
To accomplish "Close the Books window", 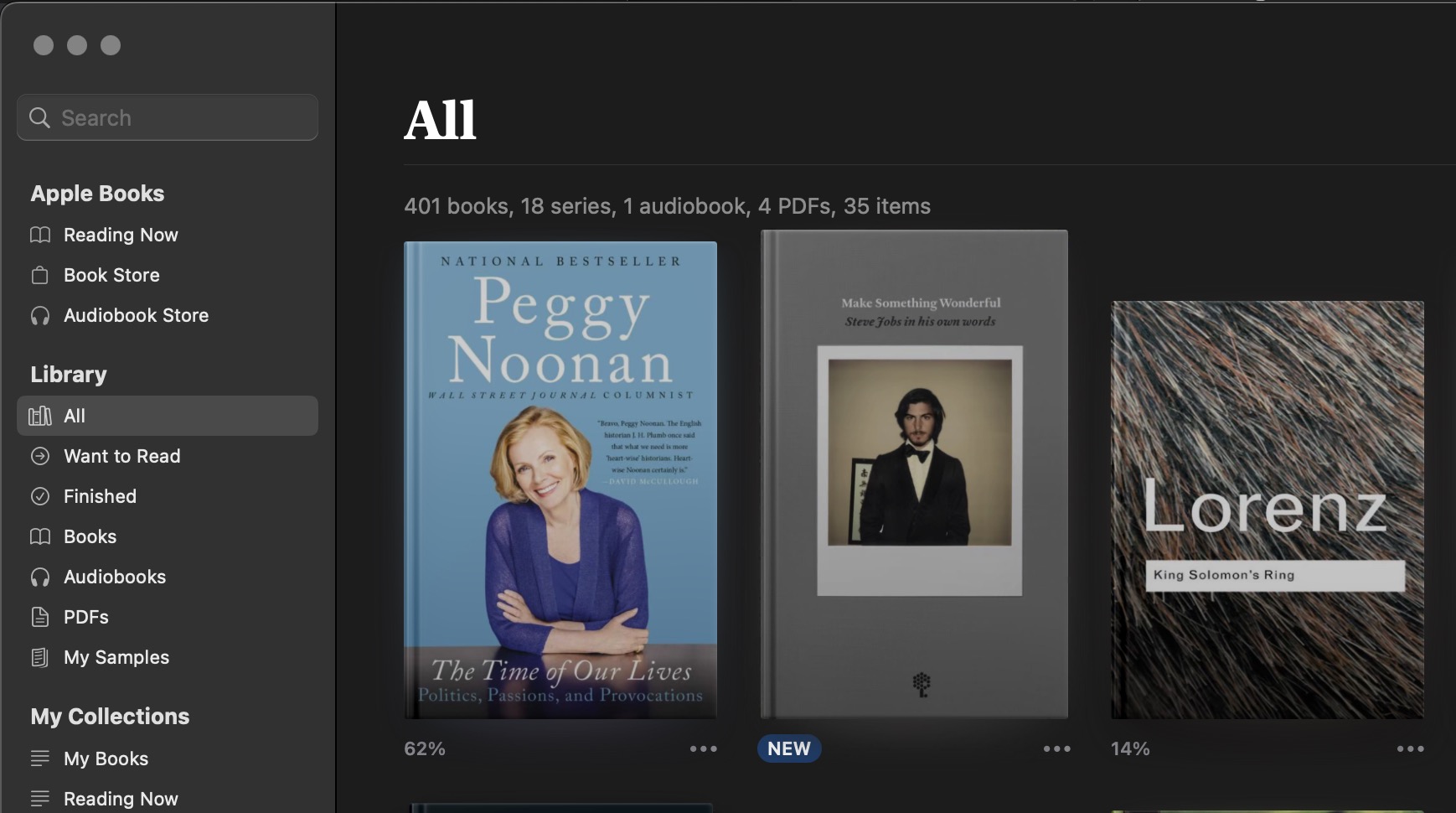I will coord(44,45).
